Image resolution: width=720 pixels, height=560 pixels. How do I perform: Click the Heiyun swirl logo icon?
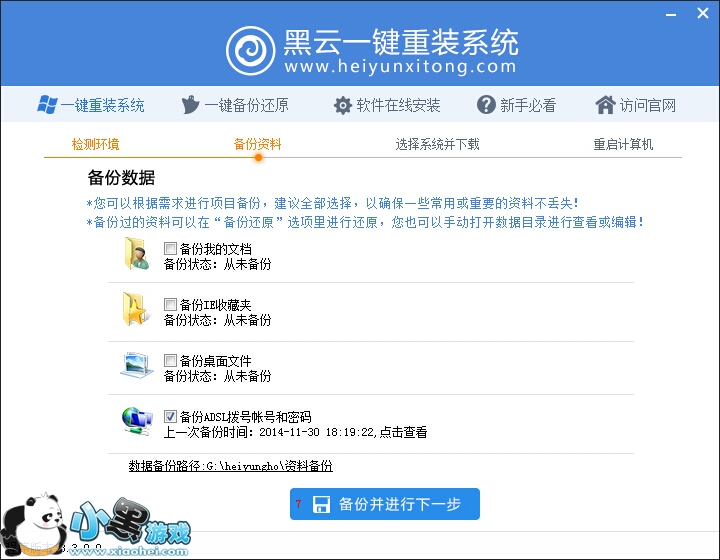click(250, 50)
